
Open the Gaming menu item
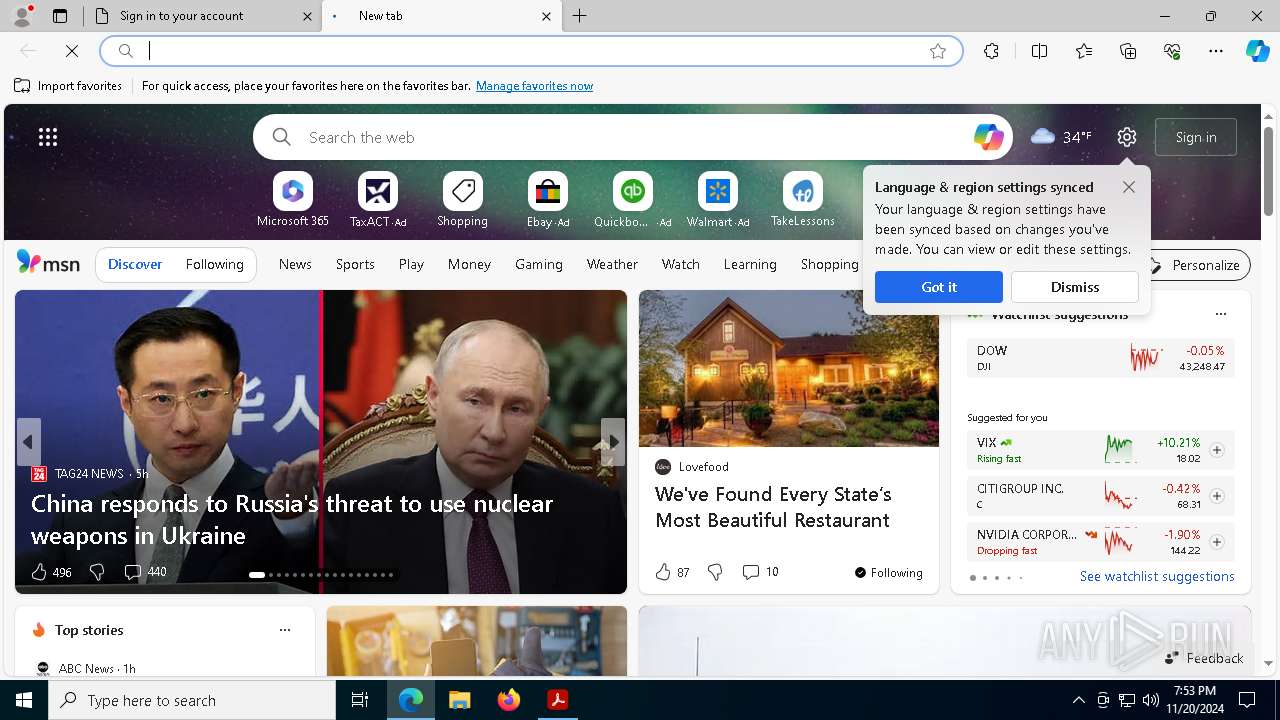[538, 264]
